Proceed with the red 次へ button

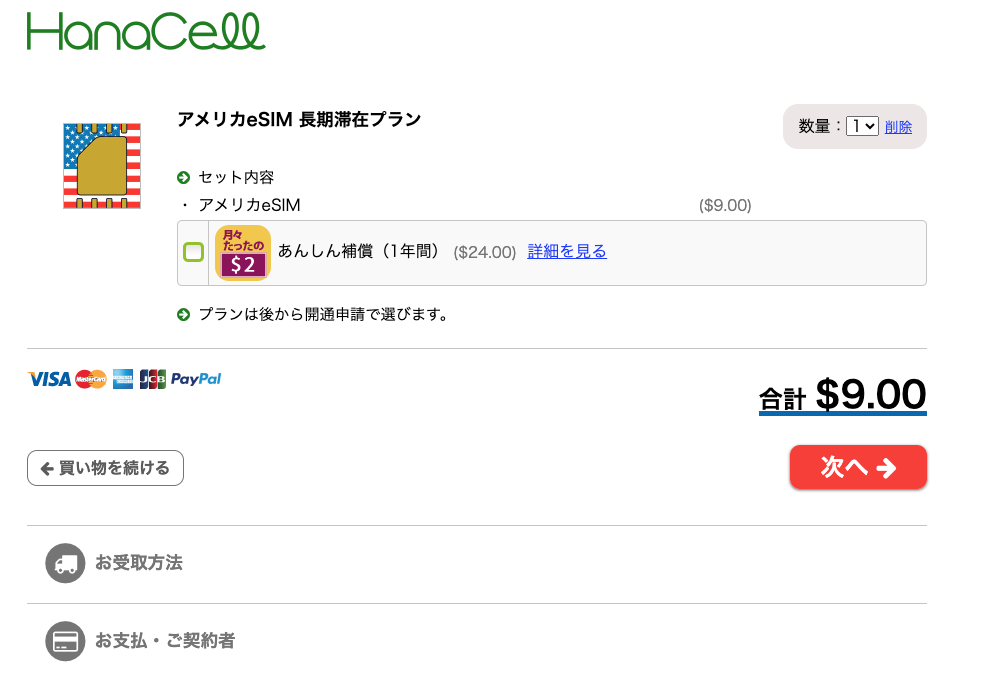[858, 467]
